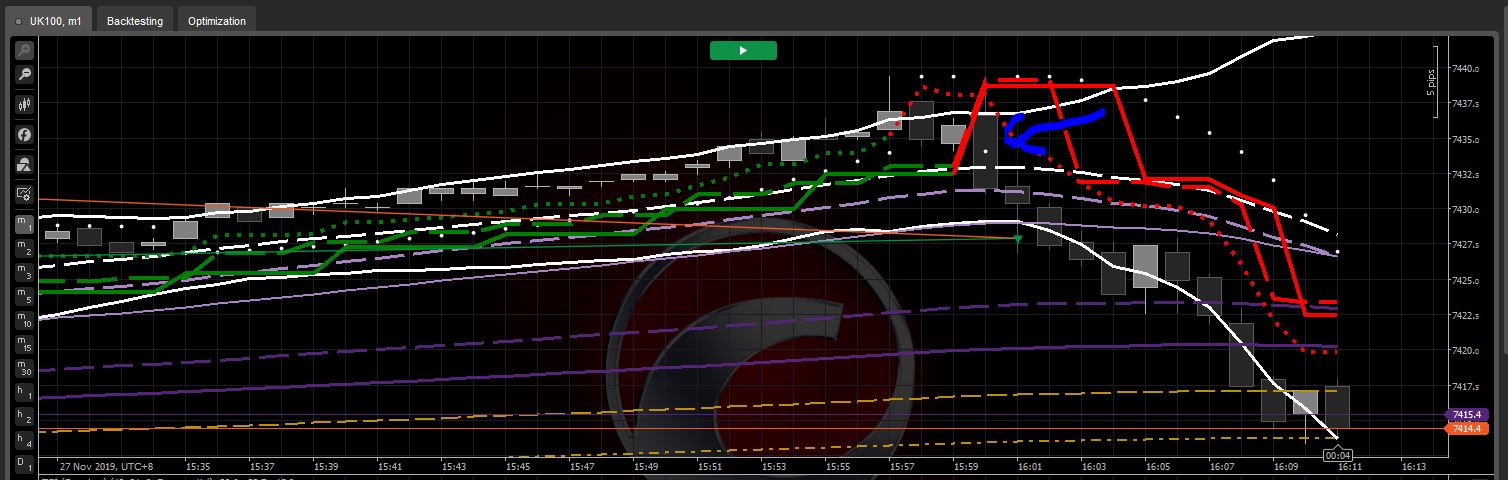Open the indicators function icon
This screenshot has width=1508, height=480.
24,134
